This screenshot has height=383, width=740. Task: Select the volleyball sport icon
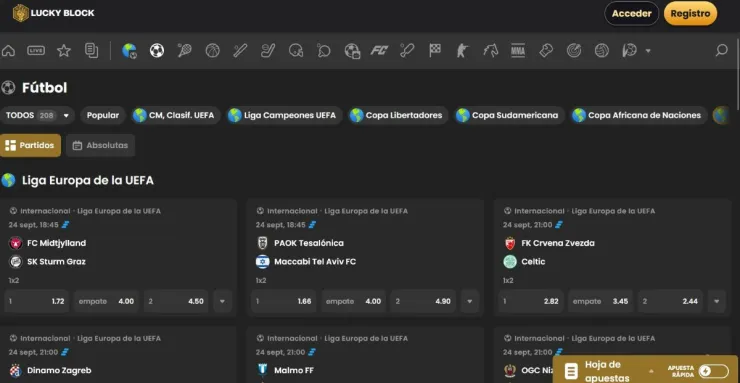602,50
